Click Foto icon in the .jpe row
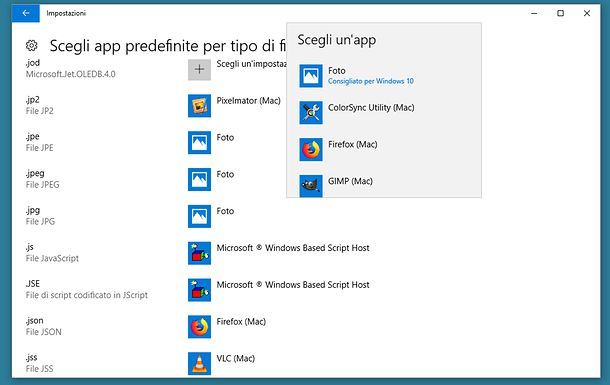Screen dimensions: 610x385 tap(199, 143)
